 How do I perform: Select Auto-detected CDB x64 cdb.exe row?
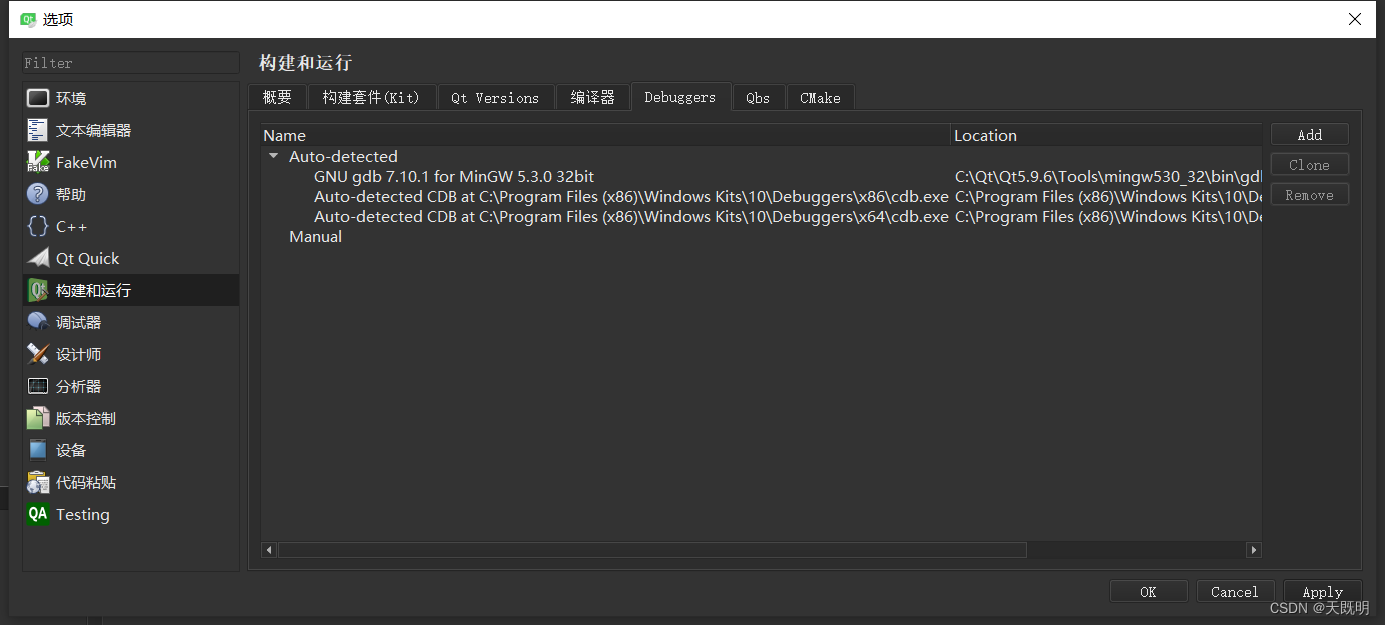(x=760, y=216)
